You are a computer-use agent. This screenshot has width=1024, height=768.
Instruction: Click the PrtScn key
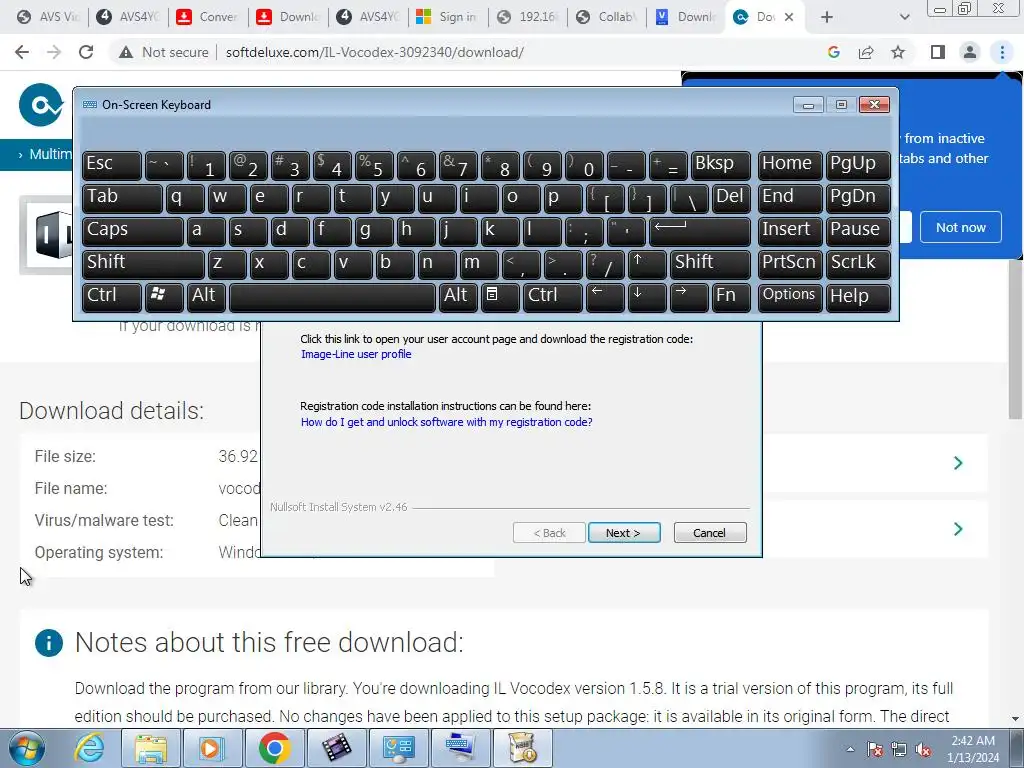[790, 263]
